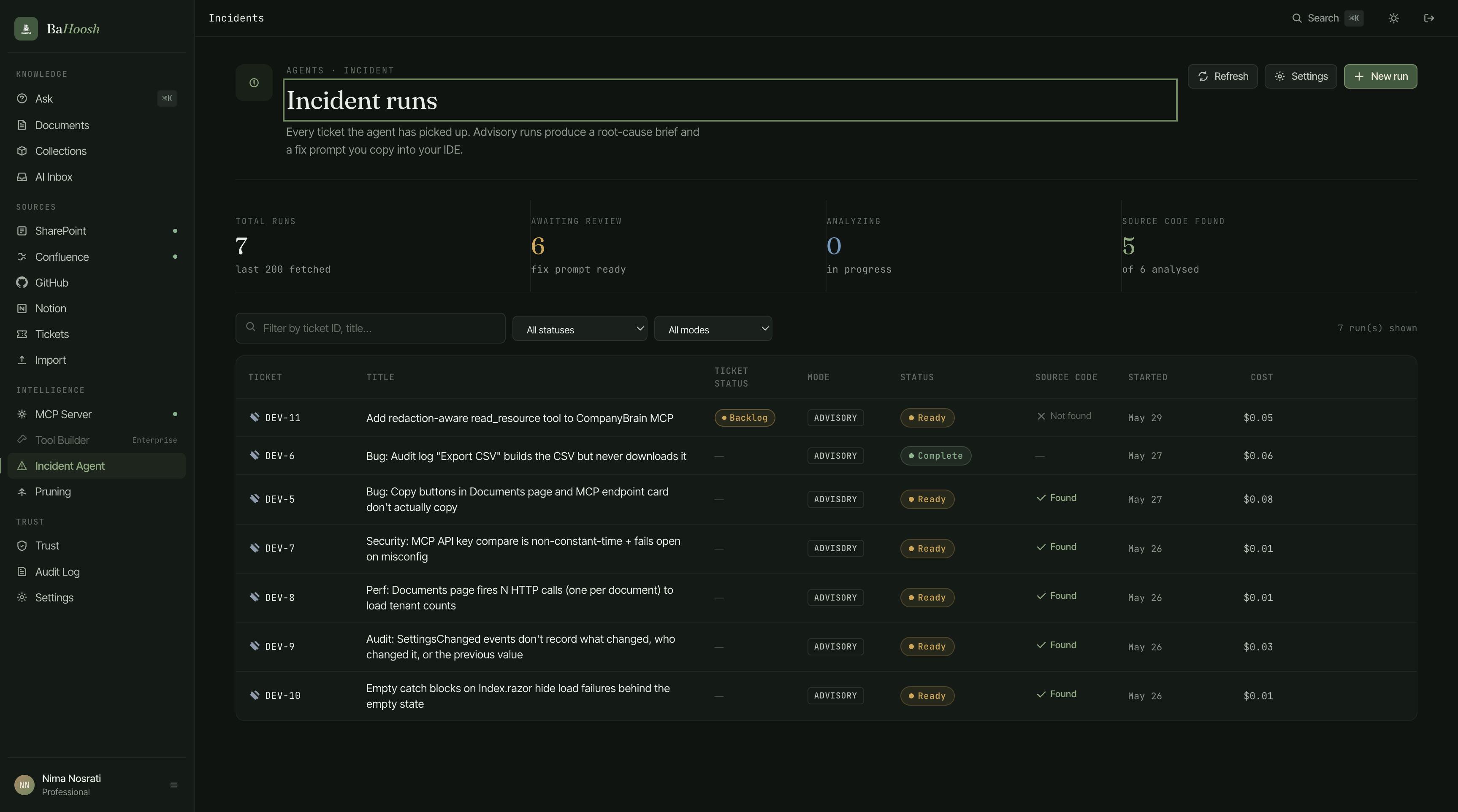Image resolution: width=1458 pixels, height=812 pixels.
Task: Click the Trust shield icon
Action: point(22,545)
